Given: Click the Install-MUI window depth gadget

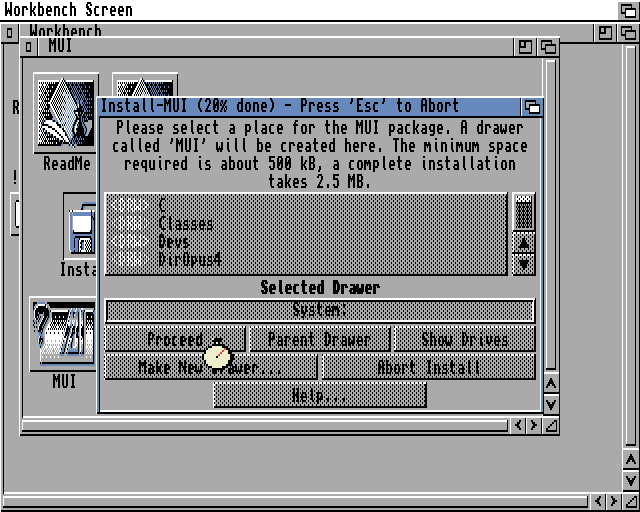Looking at the screenshot, I should point(532,107).
